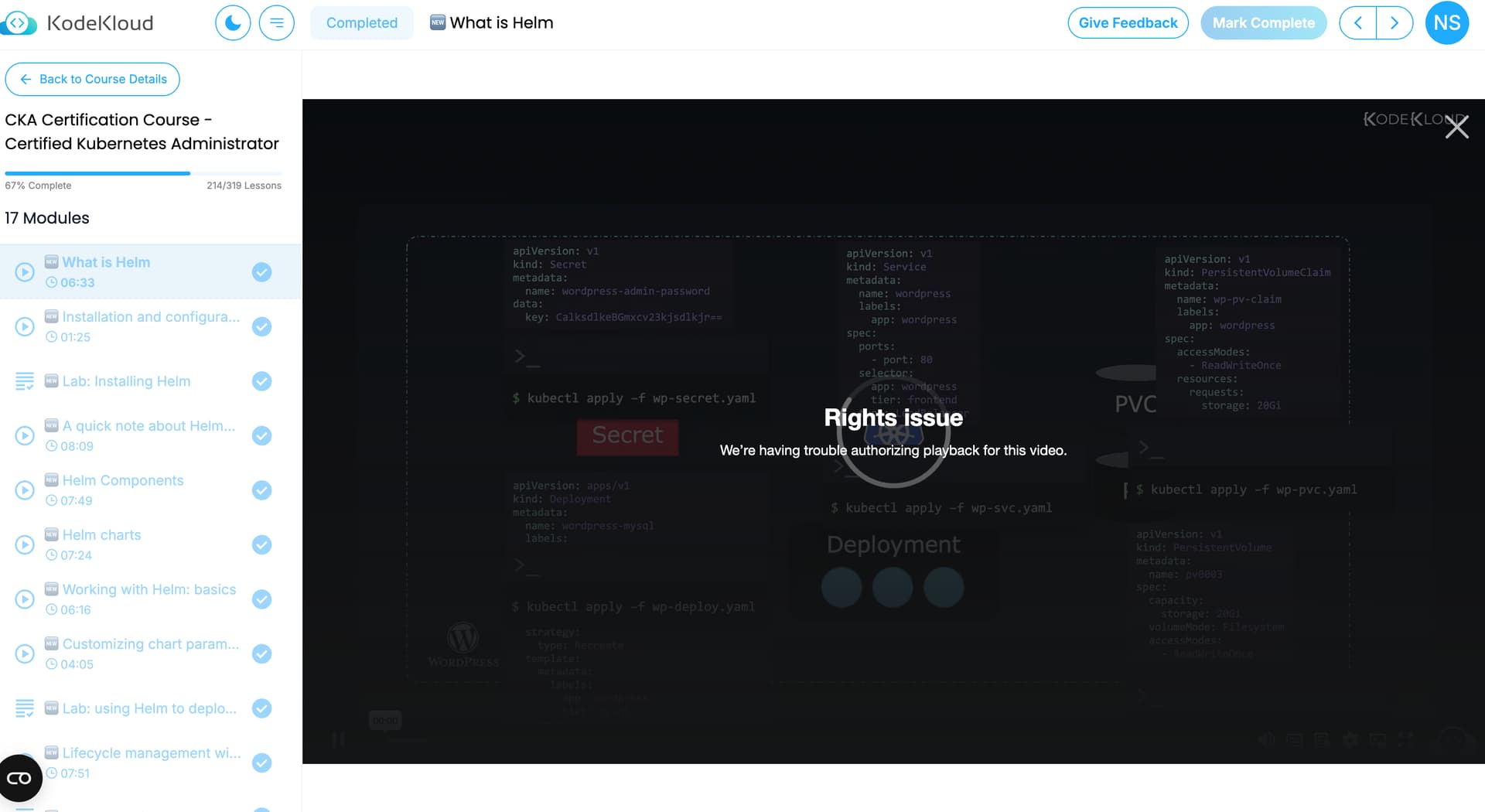
Task: Toggle completion check for Installation and configuration
Action: tap(262, 326)
